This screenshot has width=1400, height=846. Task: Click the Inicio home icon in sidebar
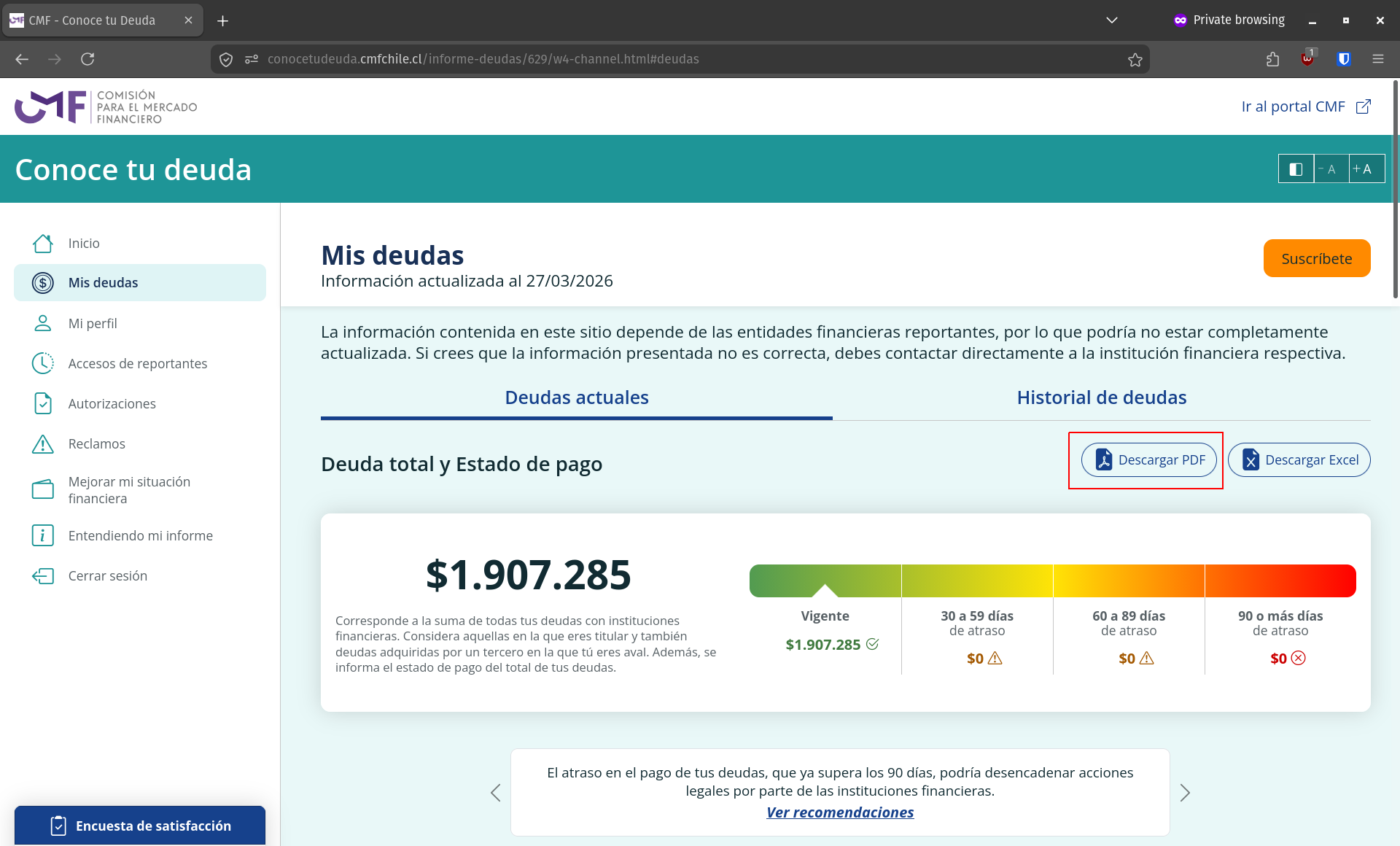[43, 244]
